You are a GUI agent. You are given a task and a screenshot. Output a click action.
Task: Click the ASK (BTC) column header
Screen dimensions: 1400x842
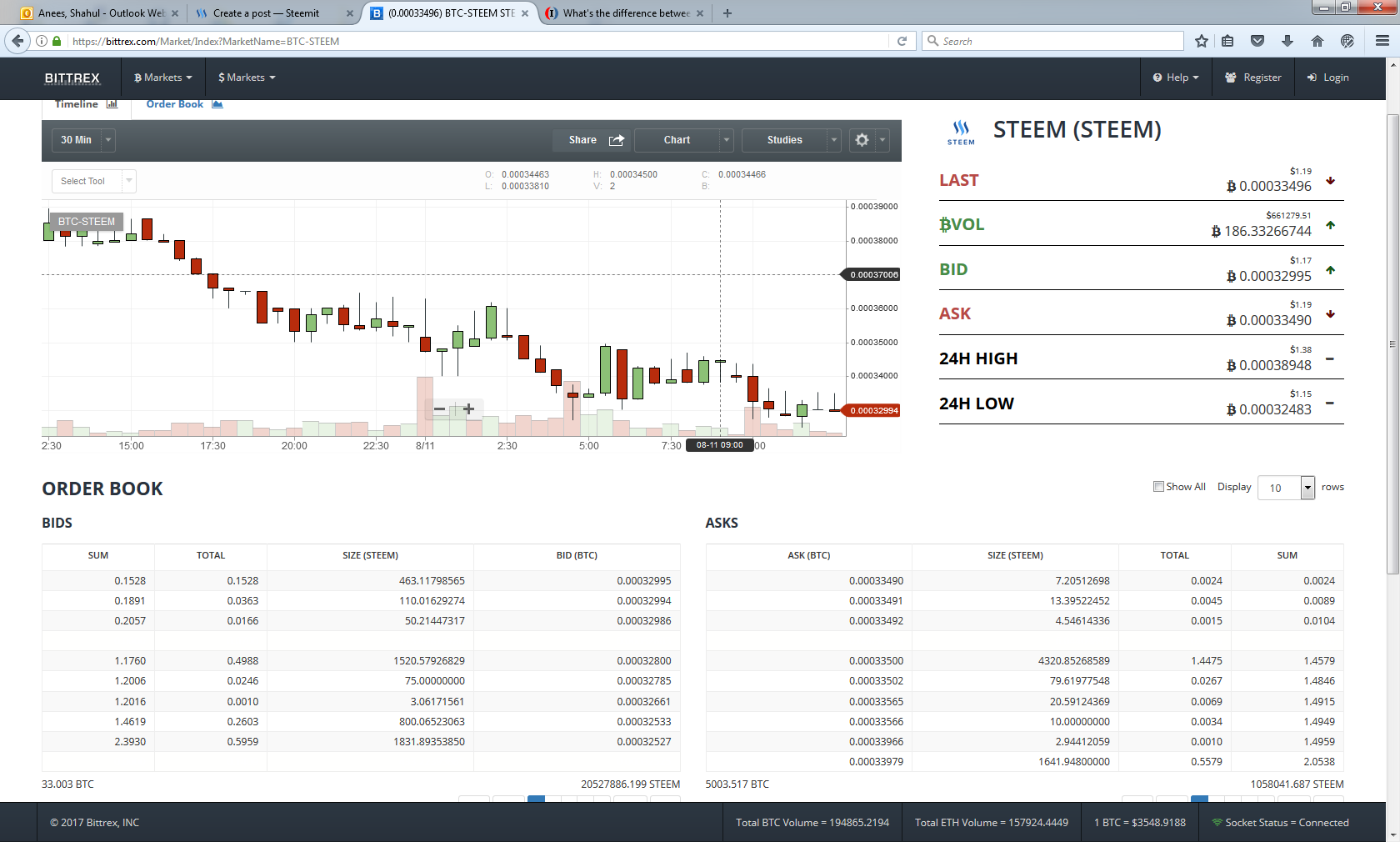click(x=808, y=555)
